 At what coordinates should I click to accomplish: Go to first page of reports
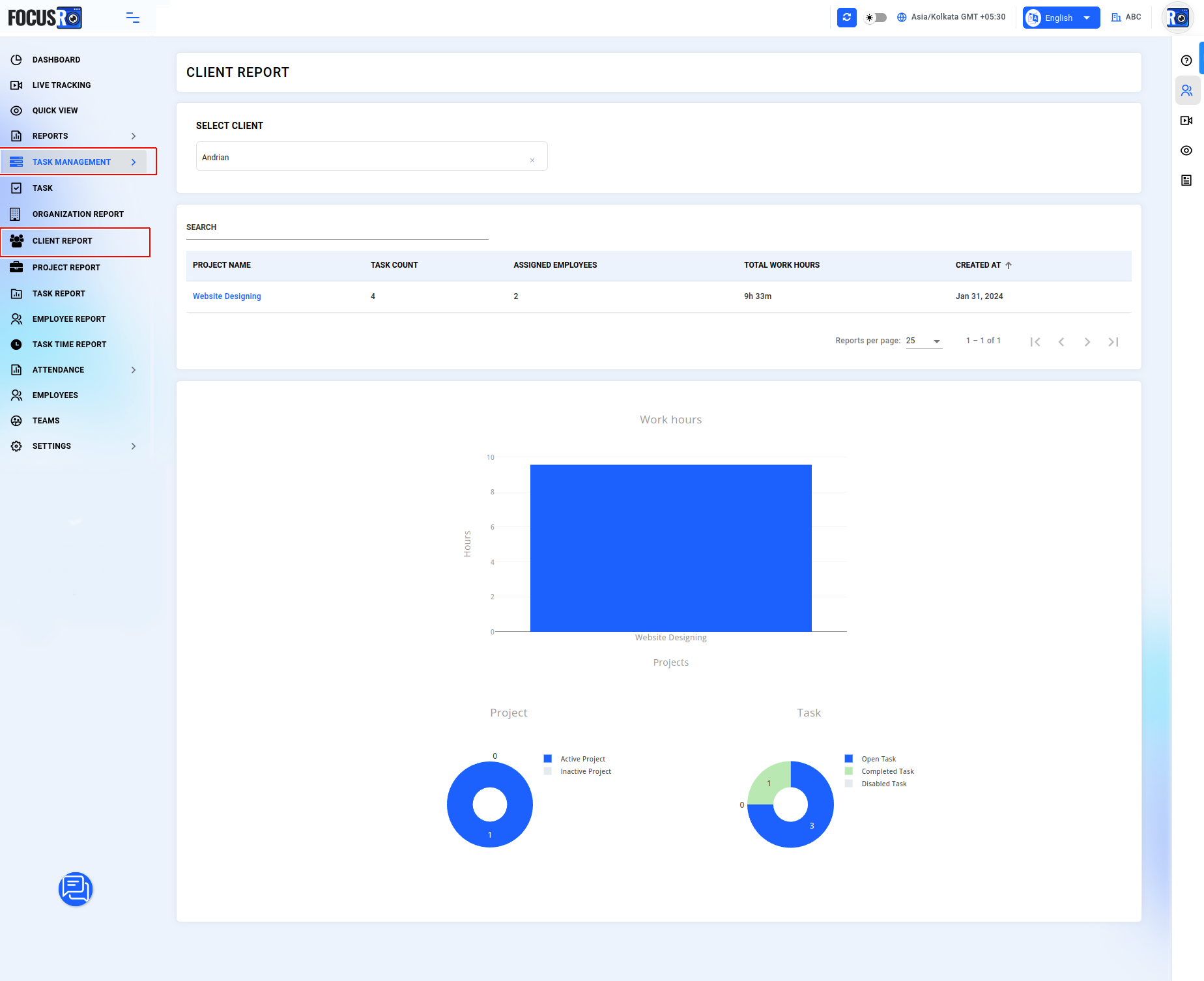pyautogui.click(x=1035, y=342)
